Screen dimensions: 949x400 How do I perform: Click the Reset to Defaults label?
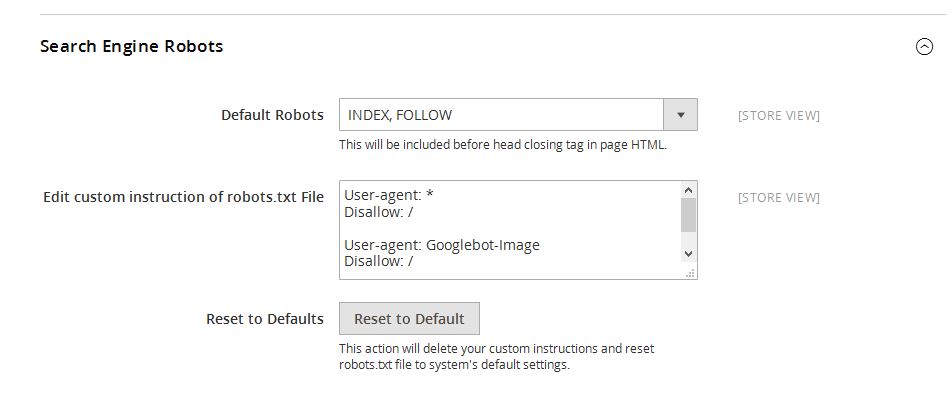click(265, 319)
